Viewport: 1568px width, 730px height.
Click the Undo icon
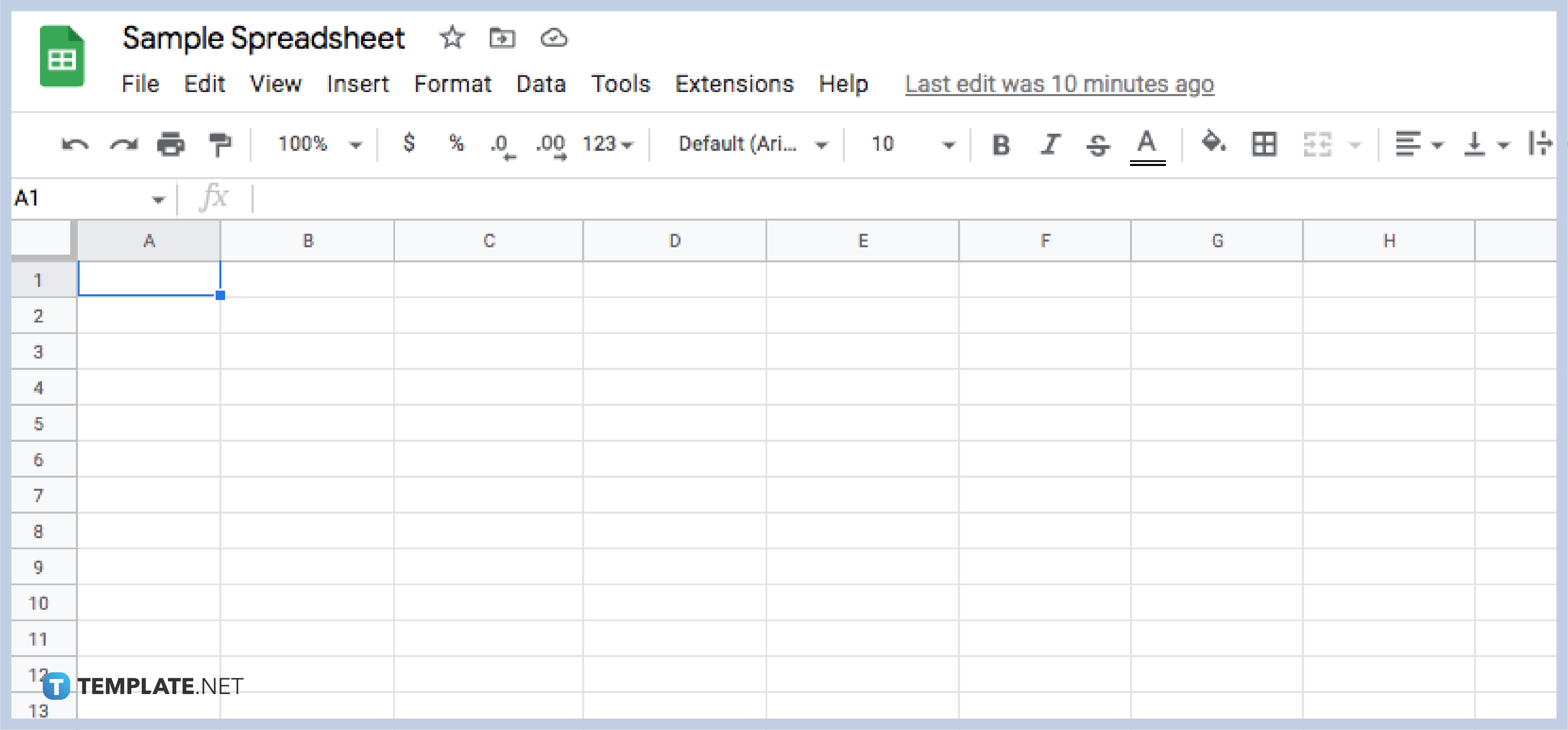[74, 144]
